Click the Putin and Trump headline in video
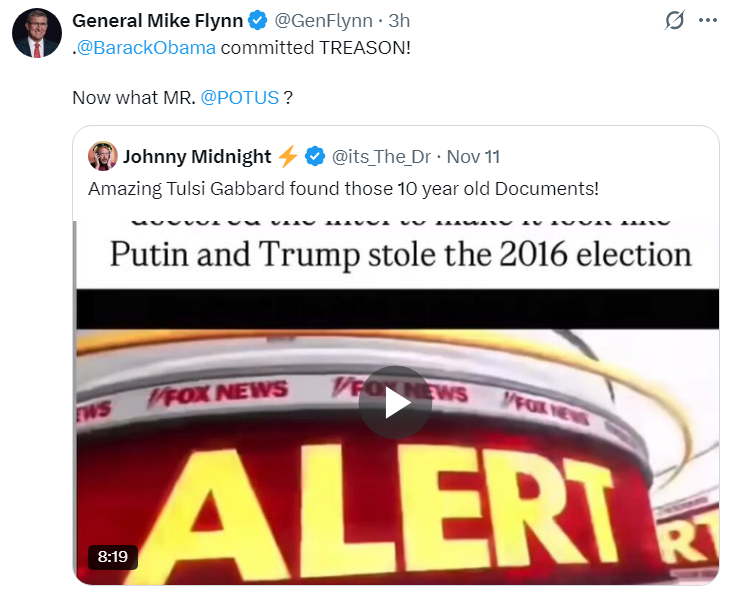The height and width of the screenshot is (598, 738). pyautogui.click(x=400, y=254)
